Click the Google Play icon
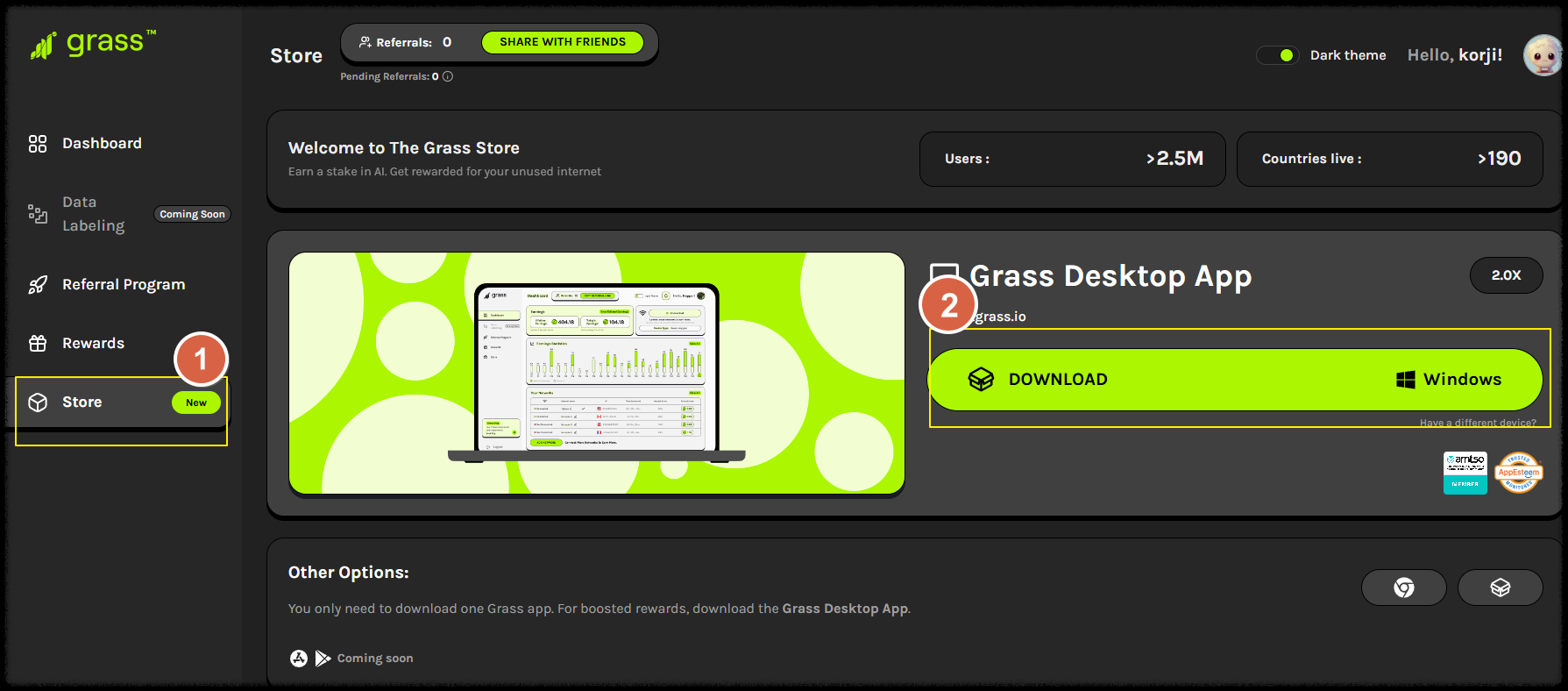Image resolution: width=1568 pixels, height=691 pixels. coord(323,659)
